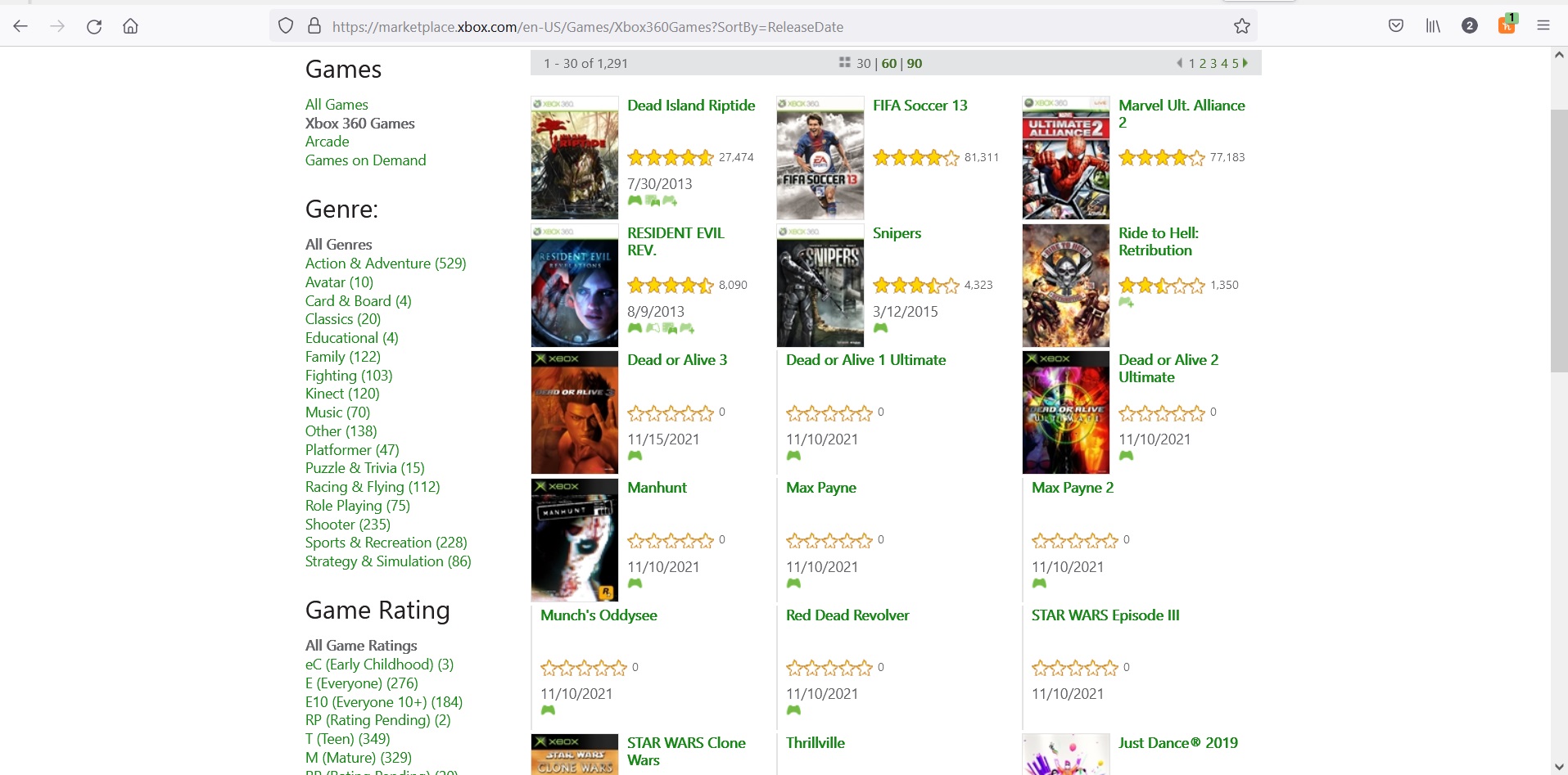Open All Games category

pos(337,105)
